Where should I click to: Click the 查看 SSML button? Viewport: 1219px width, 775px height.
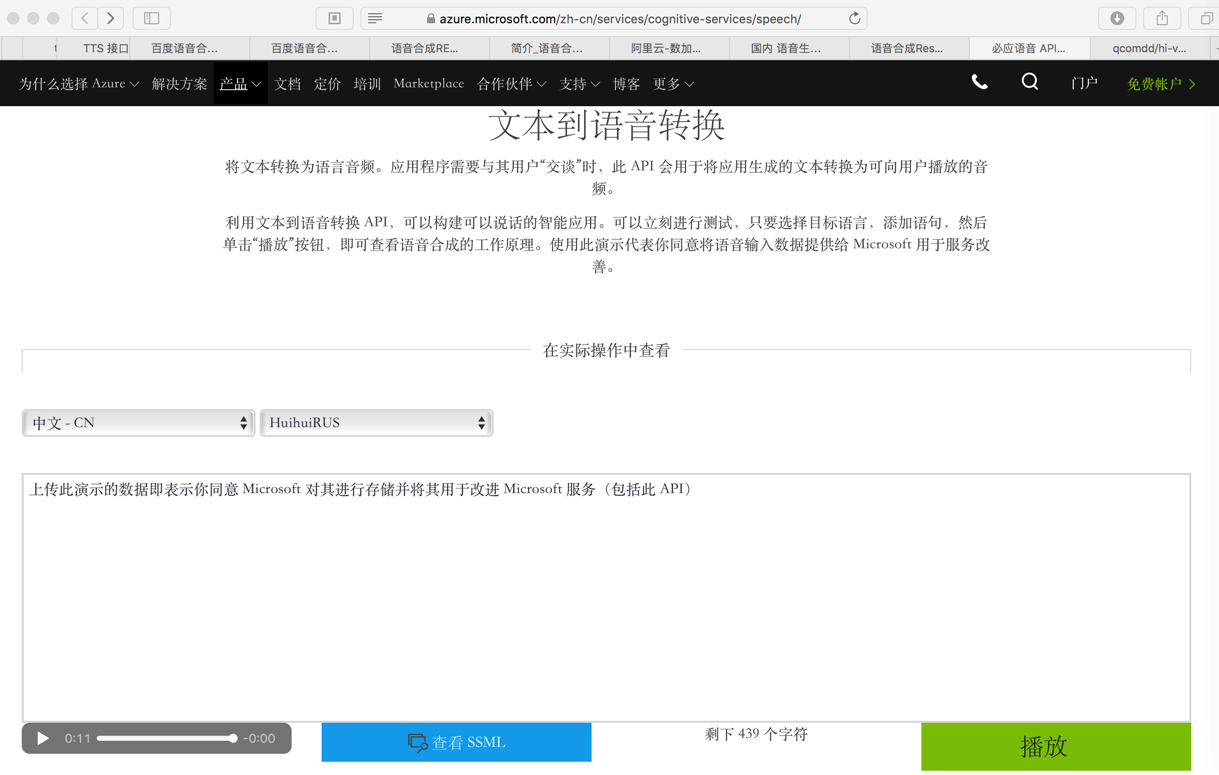click(x=456, y=742)
